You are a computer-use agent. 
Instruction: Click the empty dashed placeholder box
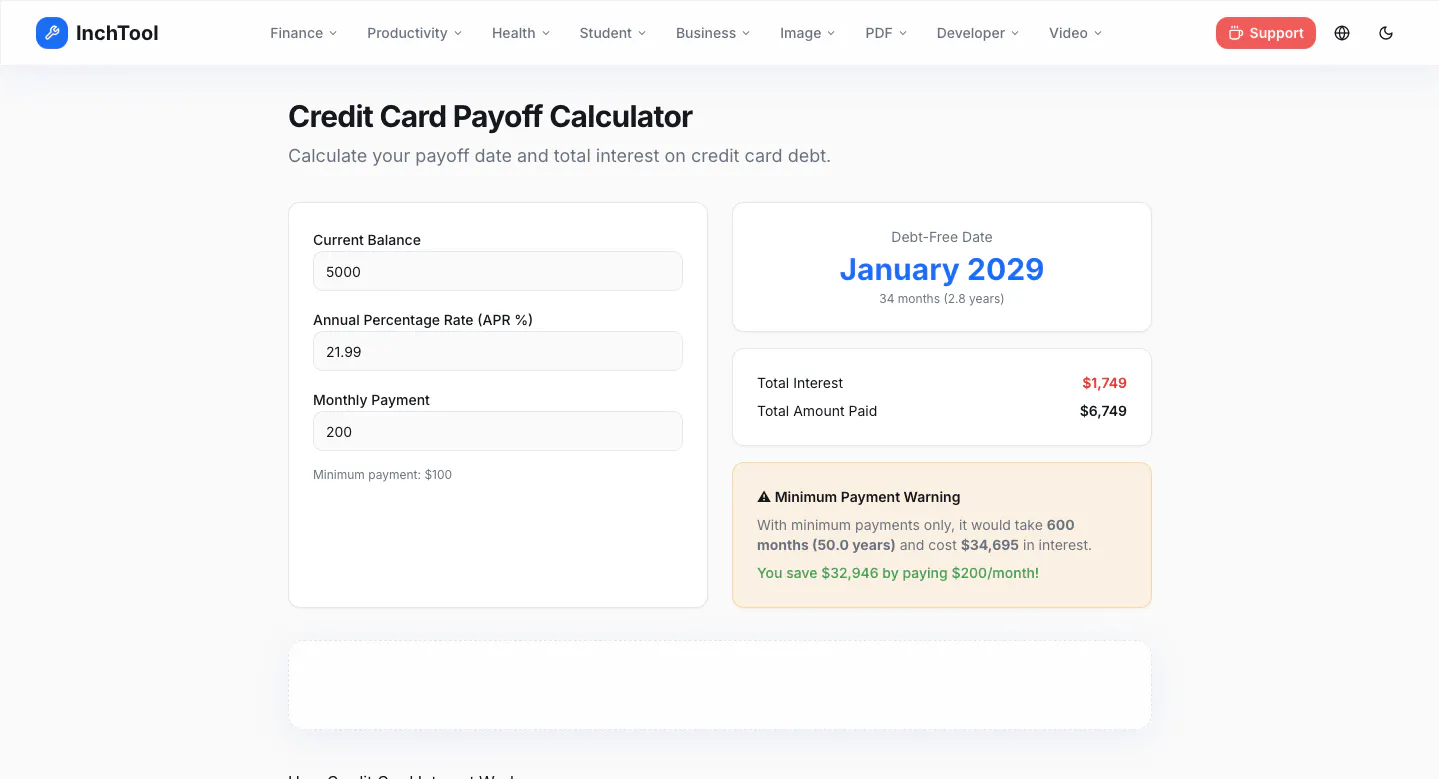point(720,685)
